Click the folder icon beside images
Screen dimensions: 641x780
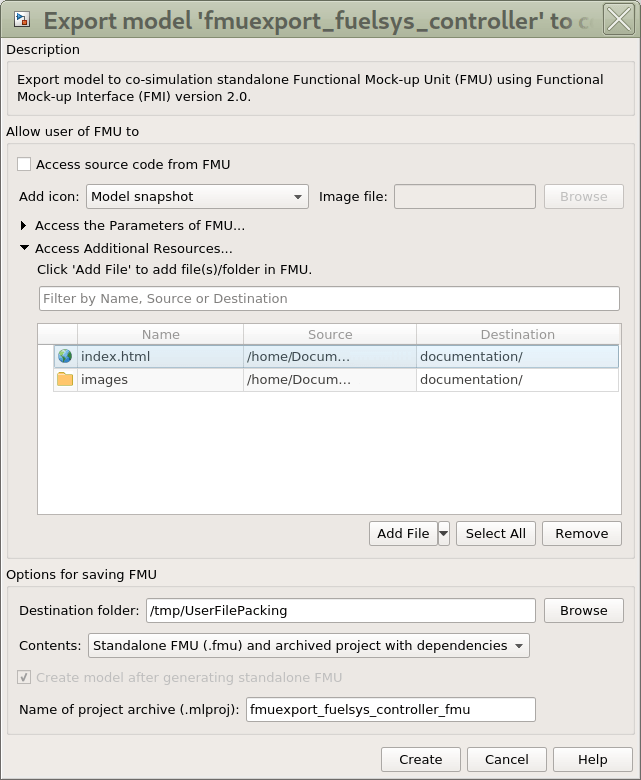[x=65, y=380]
